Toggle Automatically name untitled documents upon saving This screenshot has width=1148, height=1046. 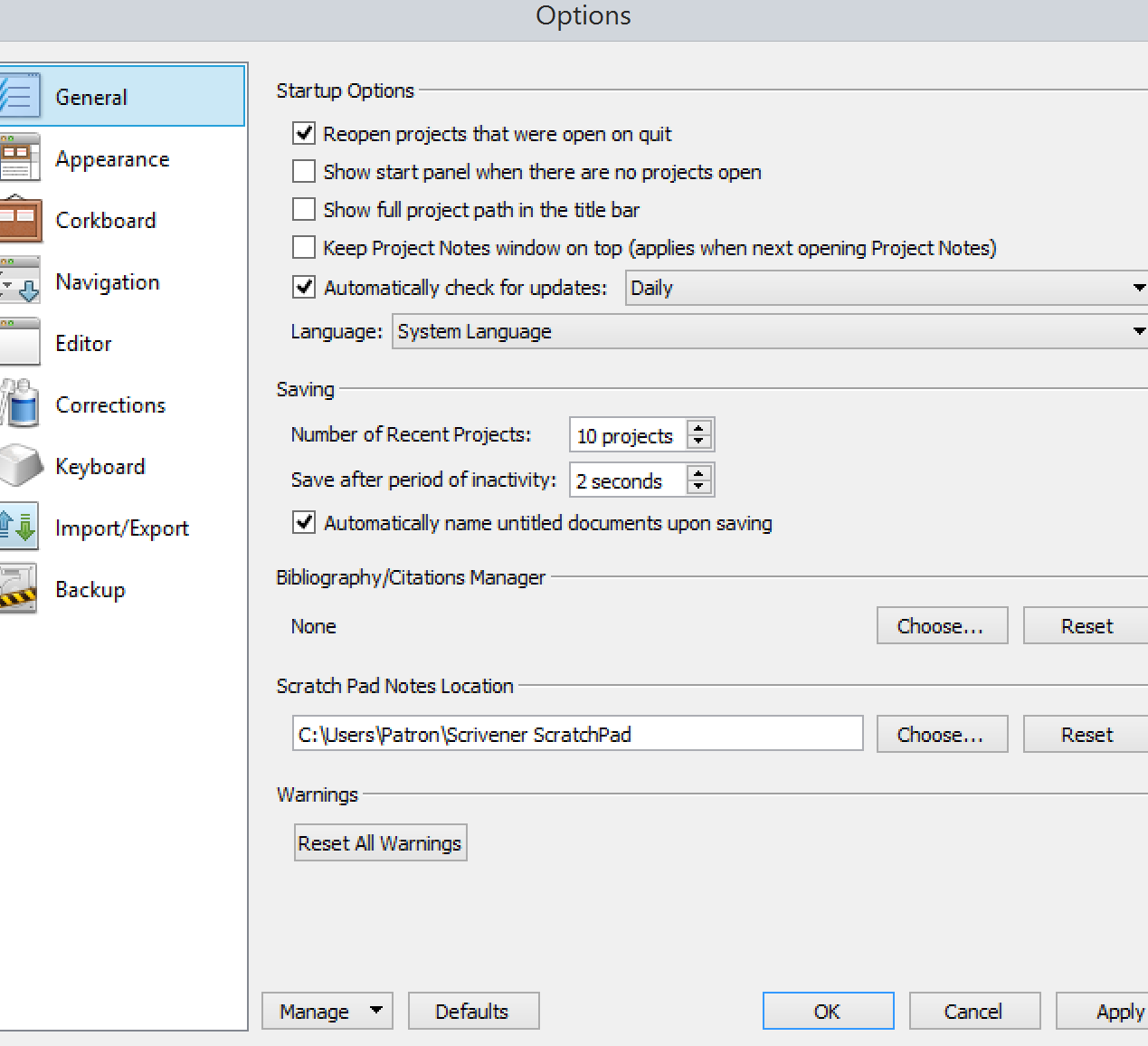click(304, 523)
